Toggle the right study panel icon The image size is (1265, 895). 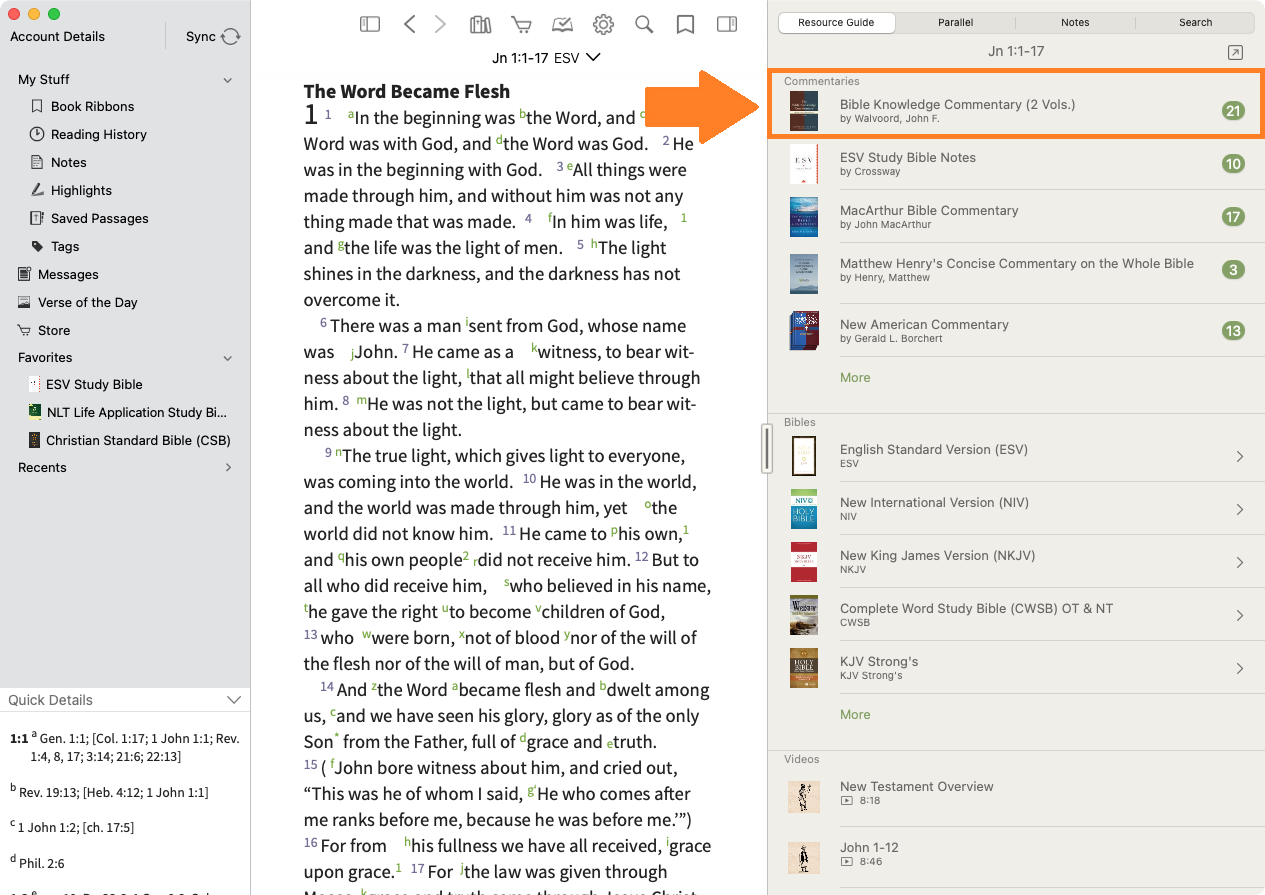(x=727, y=25)
